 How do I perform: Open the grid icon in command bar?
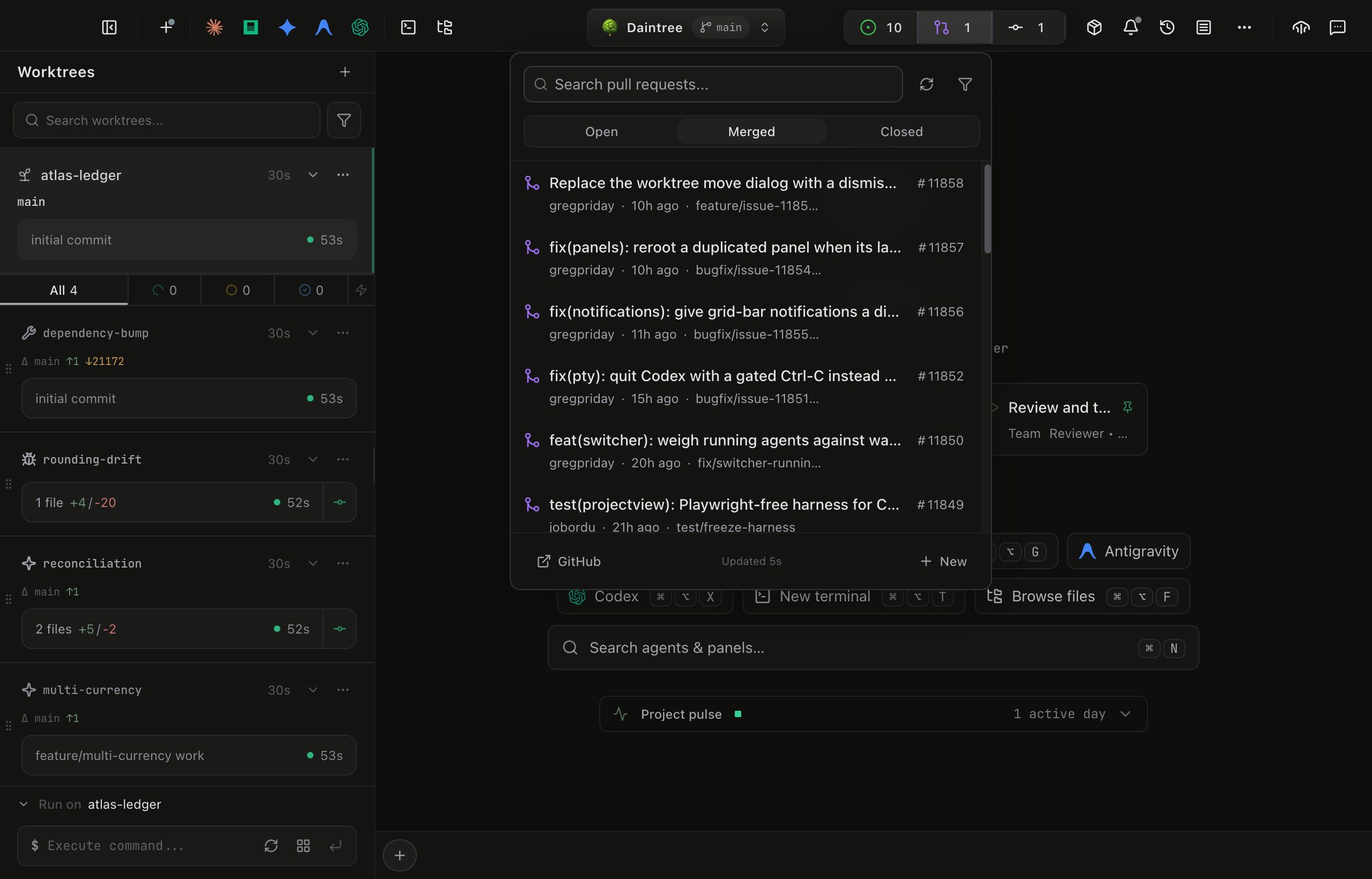point(303,845)
